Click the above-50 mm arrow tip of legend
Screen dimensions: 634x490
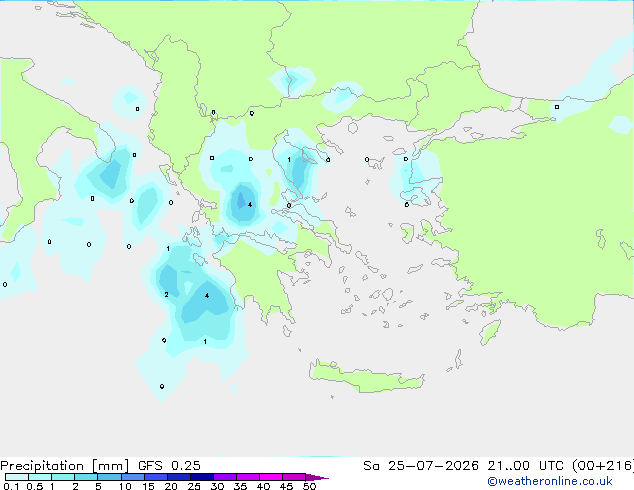point(316,477)
